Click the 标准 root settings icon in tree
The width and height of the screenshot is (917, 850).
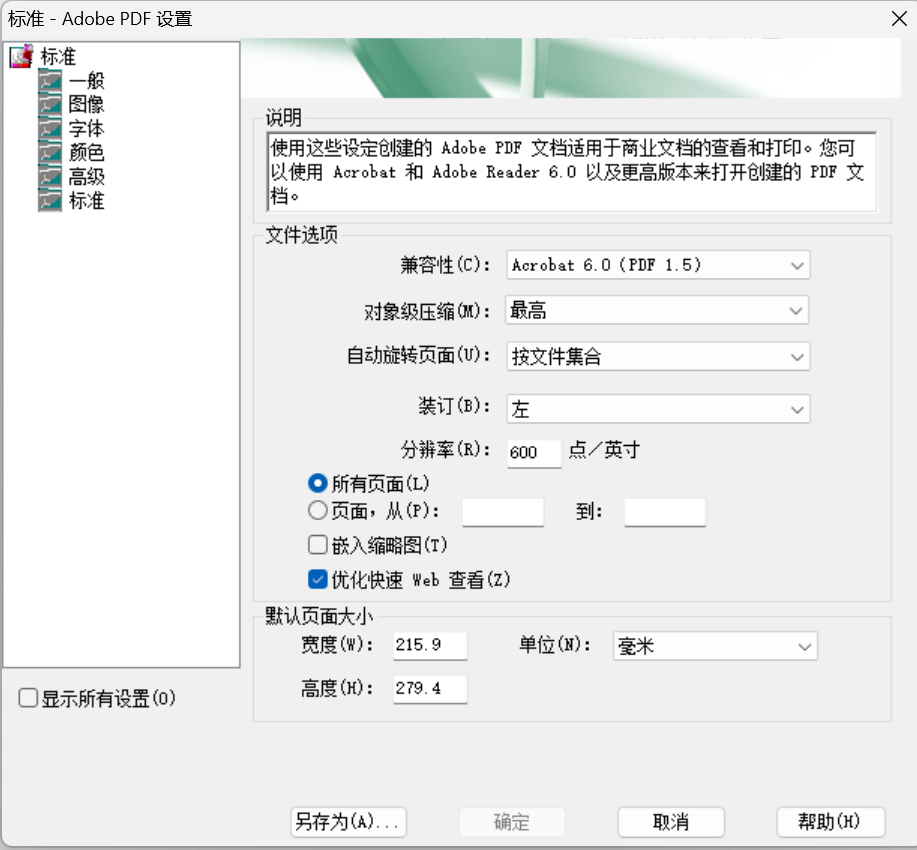click(x=22, y=56)
